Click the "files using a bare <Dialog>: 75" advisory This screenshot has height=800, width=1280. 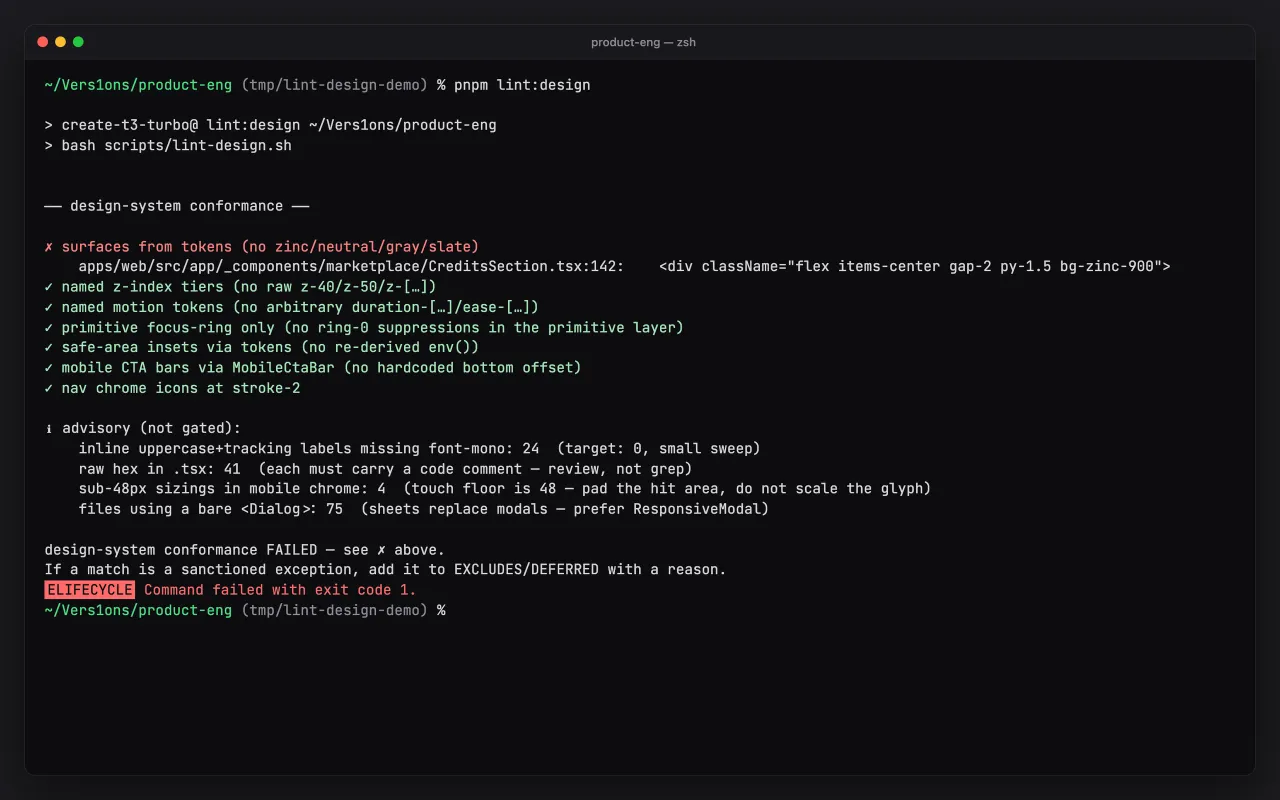(x=424, y=509)
